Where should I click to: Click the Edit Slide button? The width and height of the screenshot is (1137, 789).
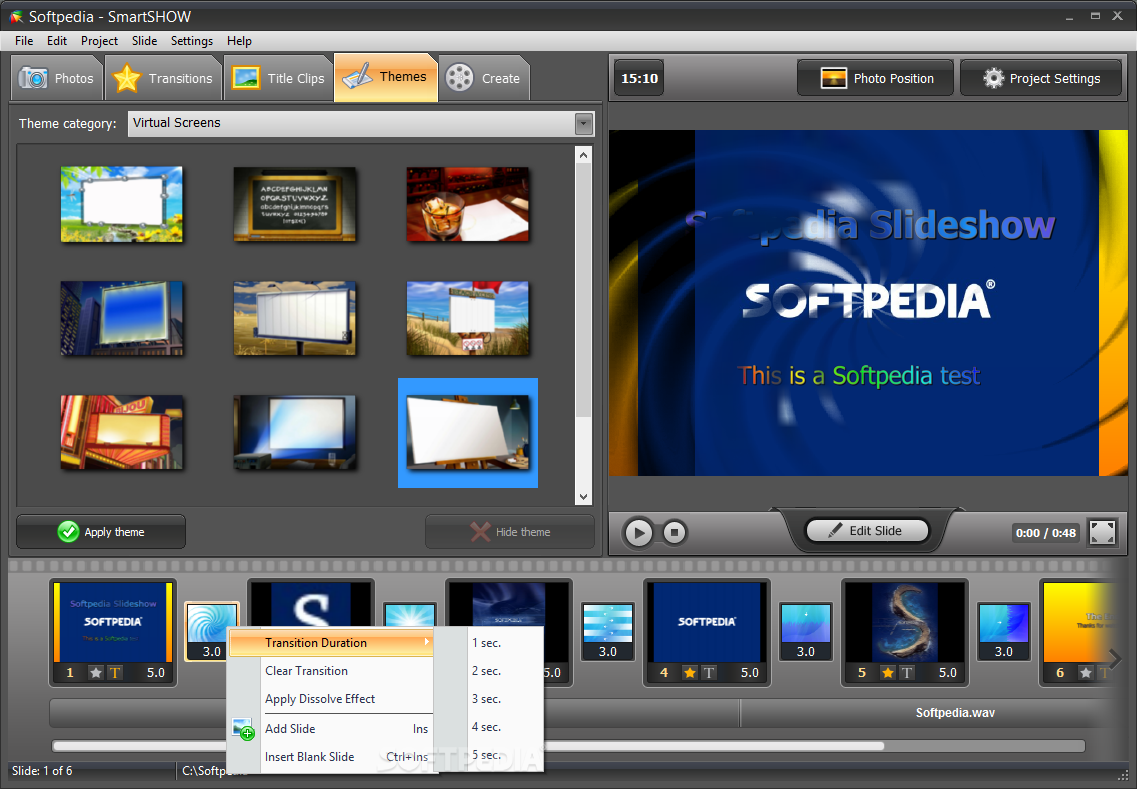click(x=867, y=531)
